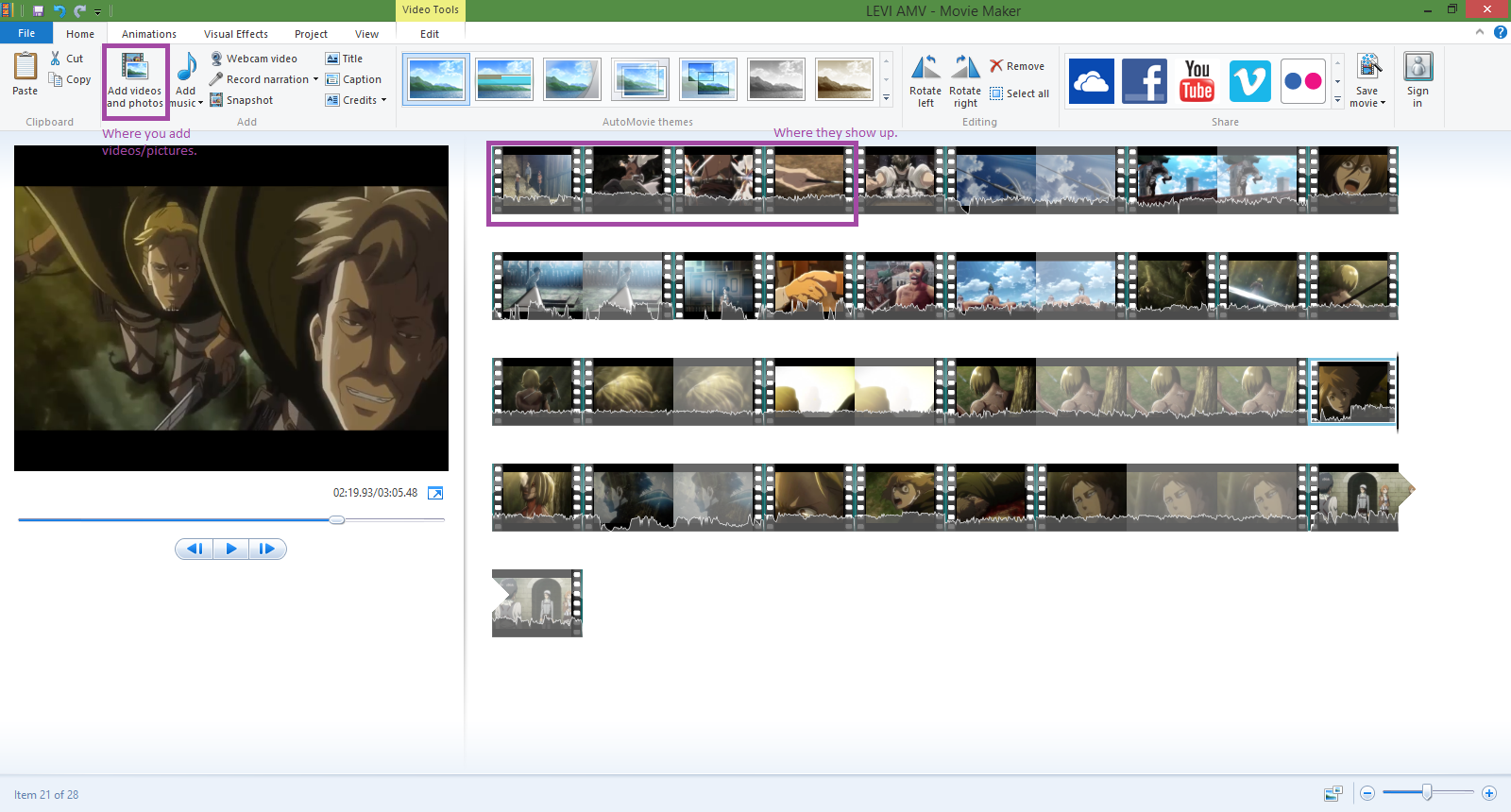Rotate the clip left
This screenshot has width=1511, height=812.
tap(925, 81)
